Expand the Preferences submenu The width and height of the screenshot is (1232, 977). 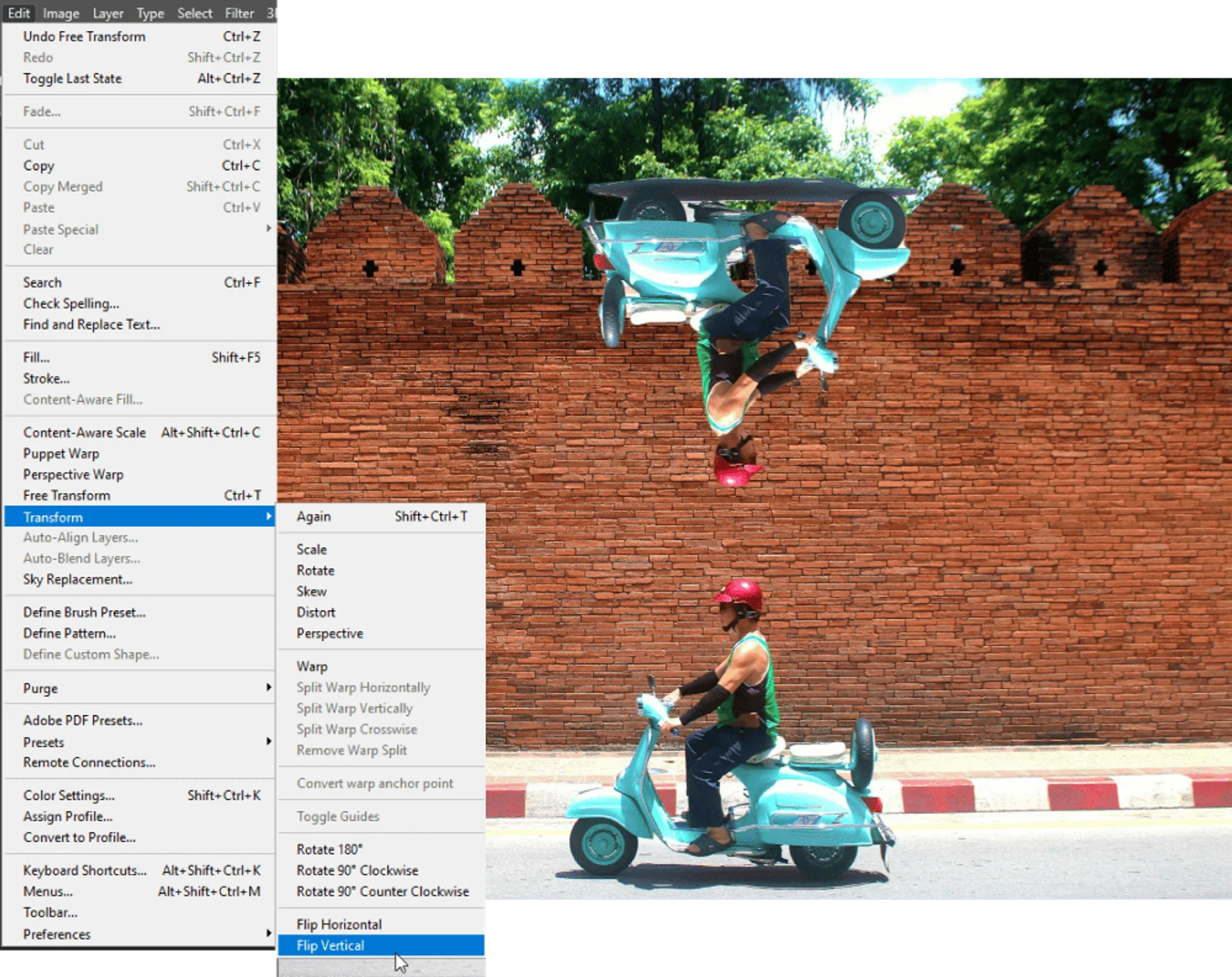56,934
